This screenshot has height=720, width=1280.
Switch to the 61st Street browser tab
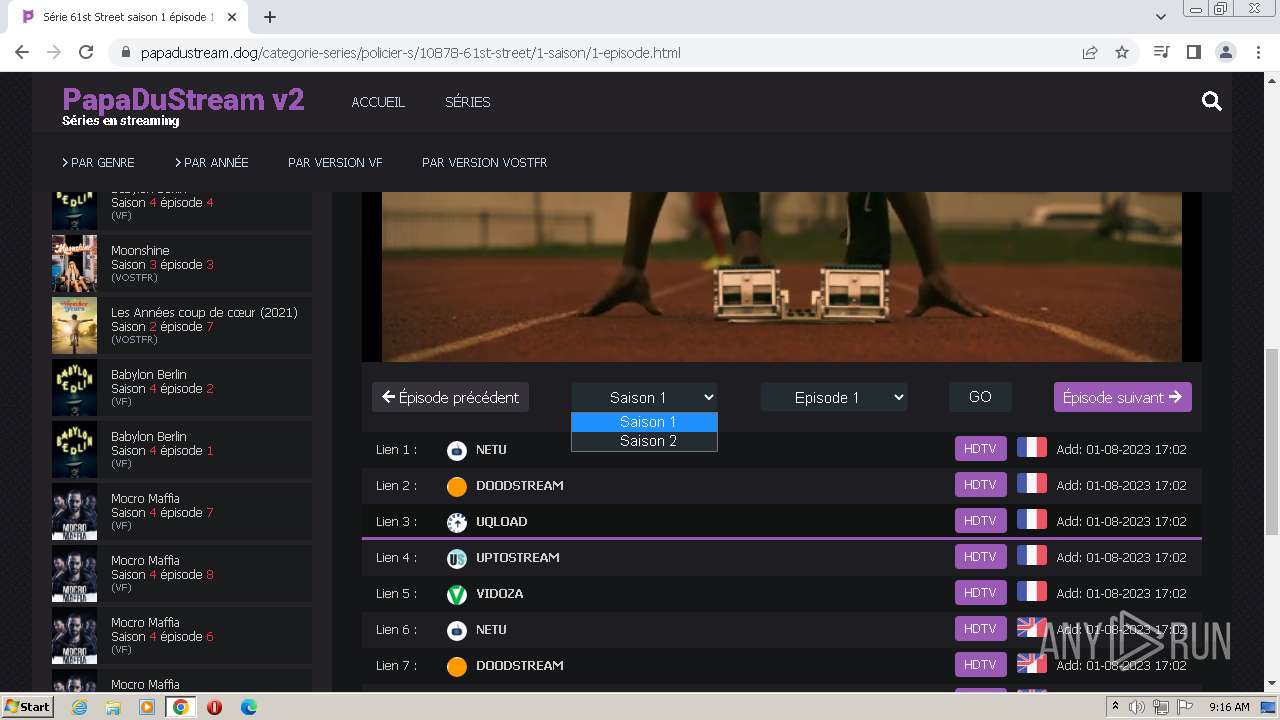point(128,17)
